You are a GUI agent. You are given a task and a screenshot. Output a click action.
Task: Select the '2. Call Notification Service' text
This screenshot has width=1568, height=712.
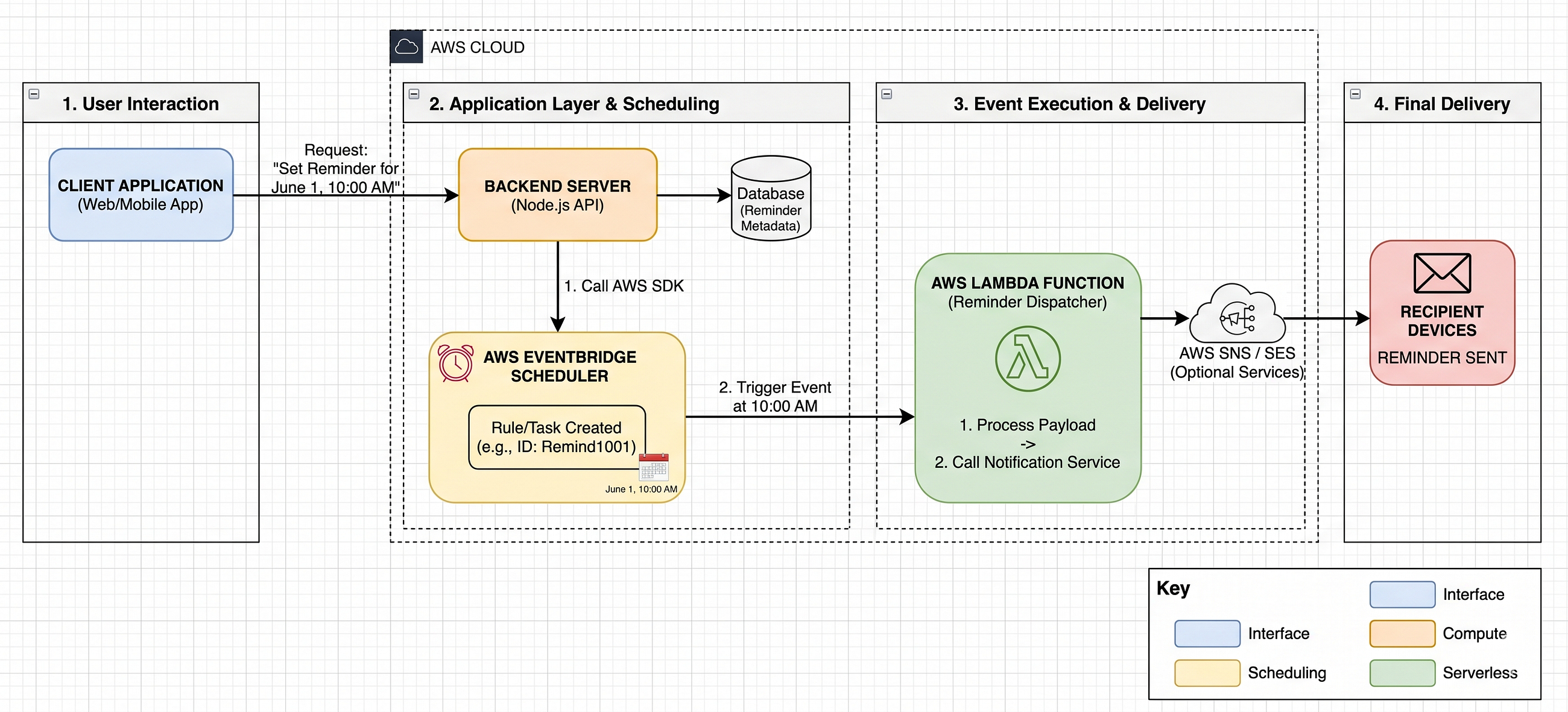[x=1028, y=462]
